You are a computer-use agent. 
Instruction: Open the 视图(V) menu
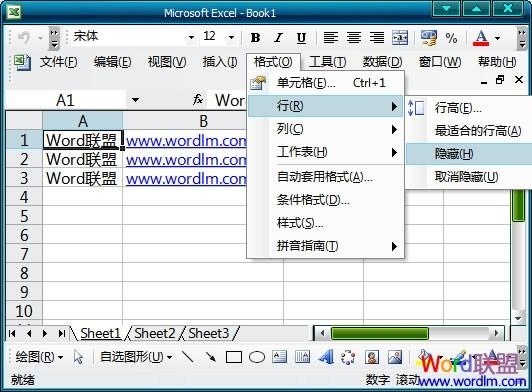[x=167, y=62]
